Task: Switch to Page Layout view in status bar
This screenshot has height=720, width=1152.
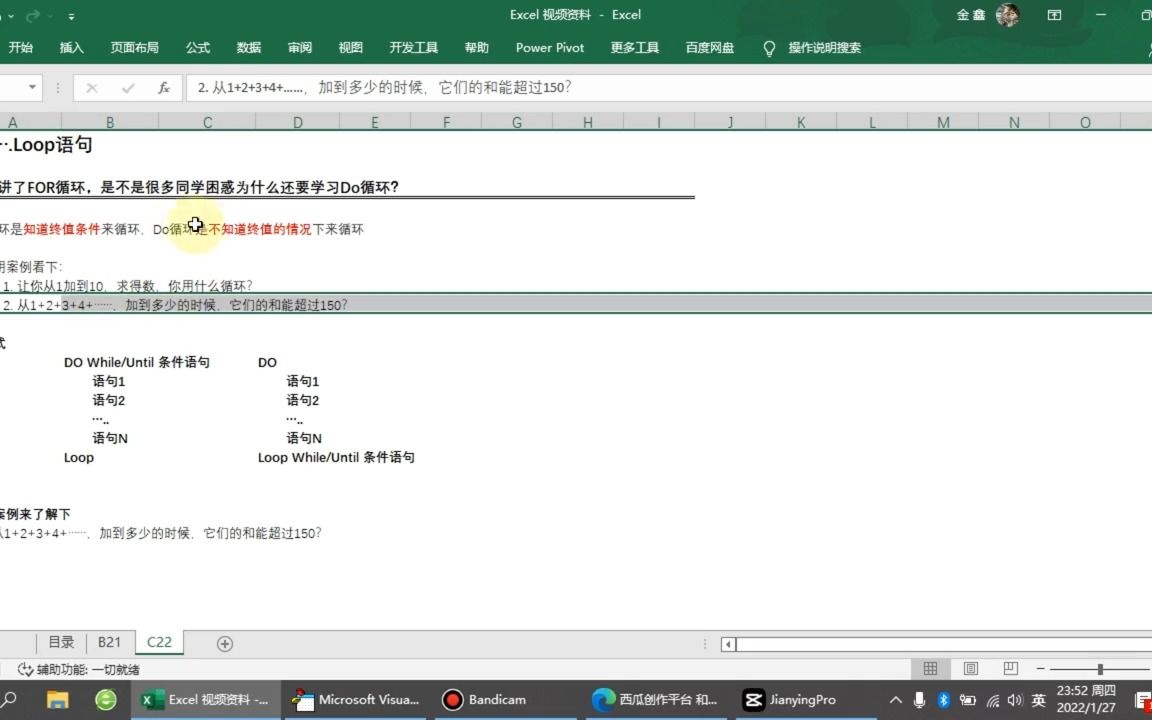Action: point(970,668)
